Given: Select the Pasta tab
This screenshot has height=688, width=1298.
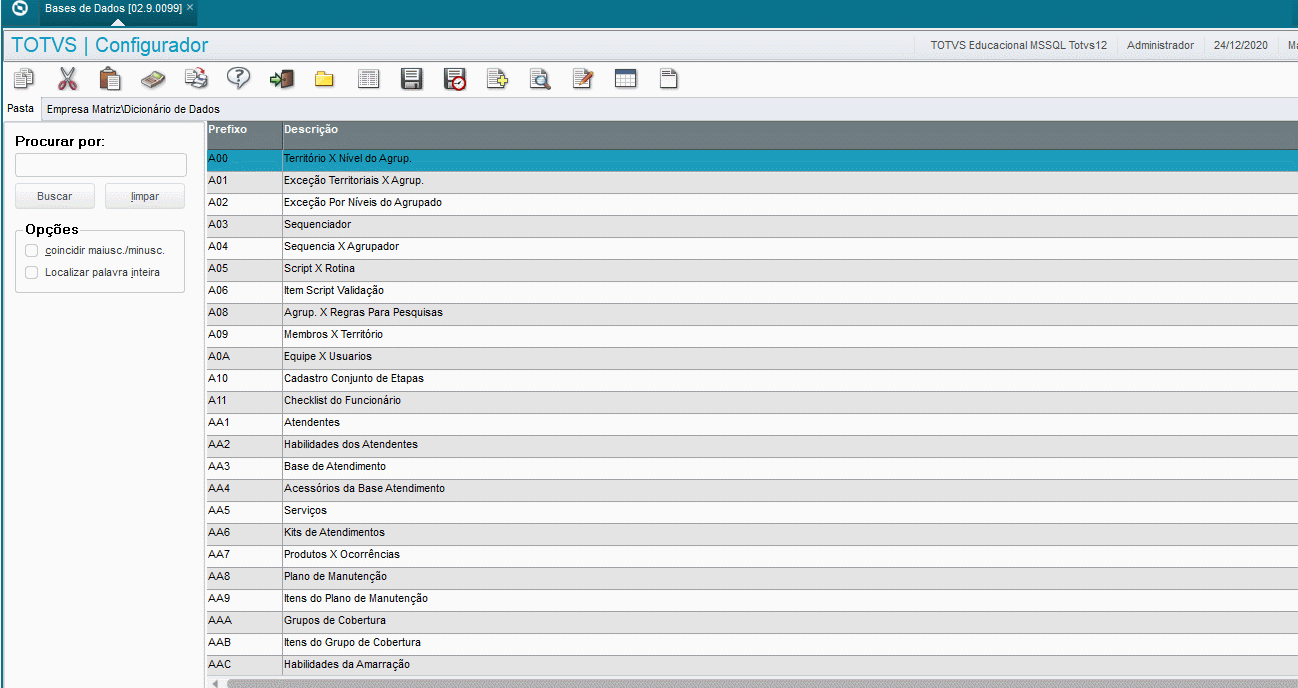Looking at the screenshot, I should (20, 108).
